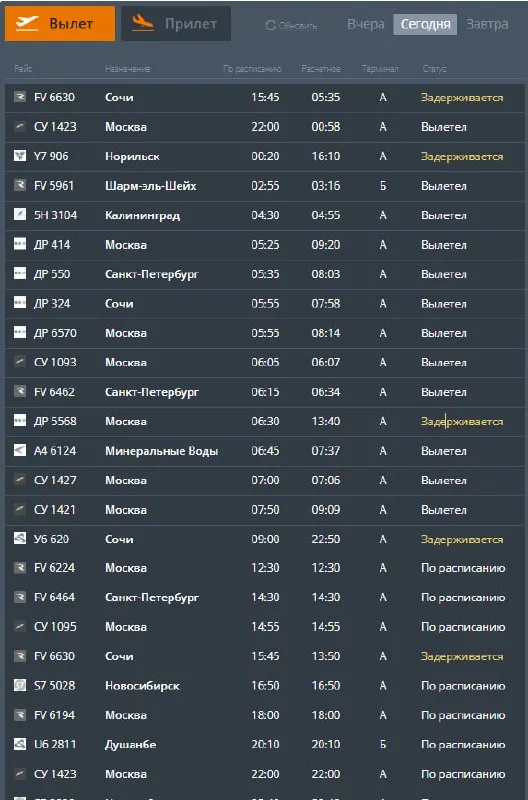Click airline icon next to U6 2811
Viewport: 528px width, 800px height.
tap(20, 744)
